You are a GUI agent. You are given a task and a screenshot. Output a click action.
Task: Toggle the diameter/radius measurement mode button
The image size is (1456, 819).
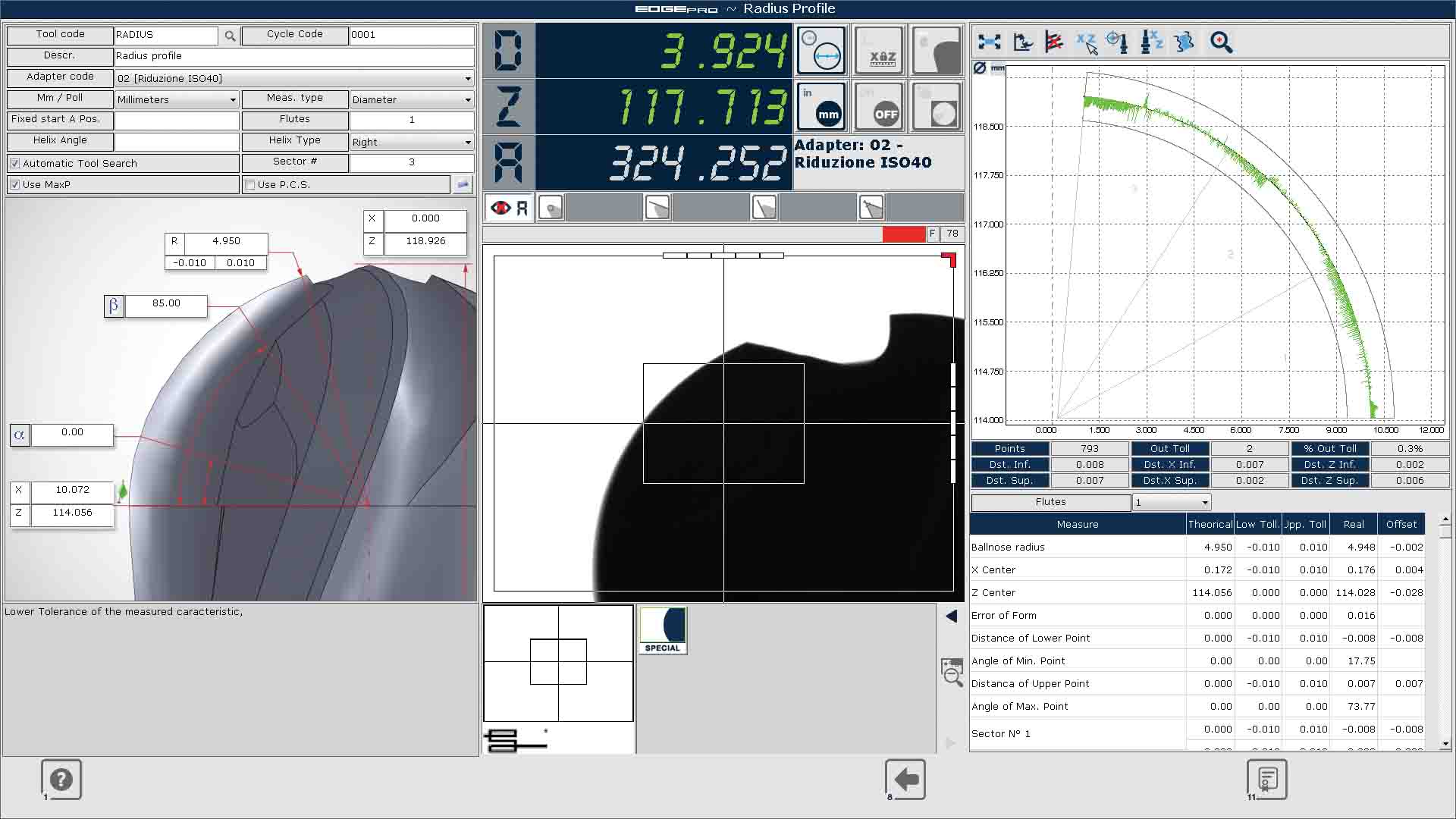tap(821, 50)
